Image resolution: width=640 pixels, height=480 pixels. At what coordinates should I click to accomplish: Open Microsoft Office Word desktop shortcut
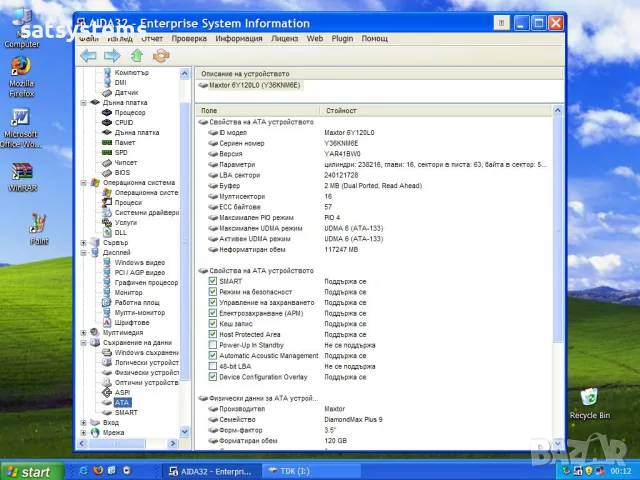coord(20,128)
